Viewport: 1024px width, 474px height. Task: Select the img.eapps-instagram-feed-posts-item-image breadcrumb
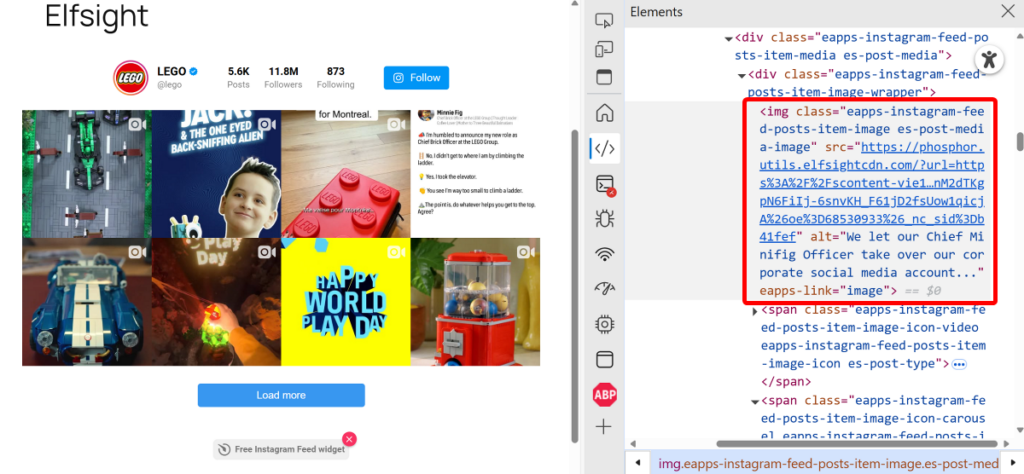[828, 464]
